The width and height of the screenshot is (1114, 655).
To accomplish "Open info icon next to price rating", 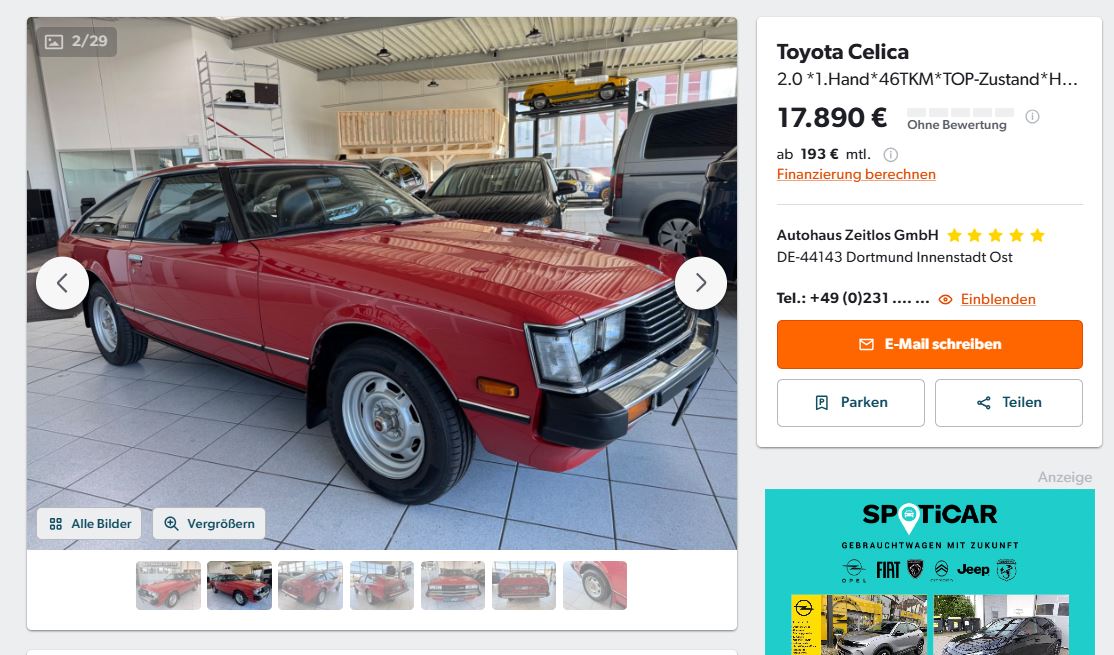I will (x=1032, y=117).
